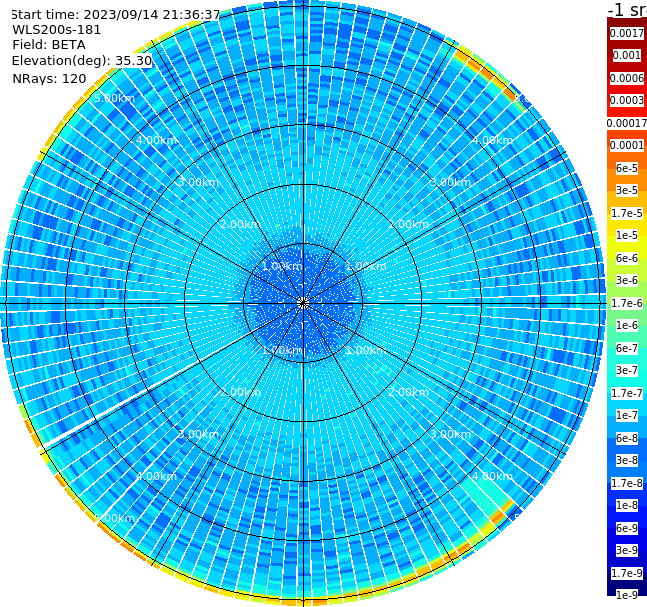This screenshot has height=607, width=647.
Task: Select the 1.7e-5 colorbar value
Action: coord(627,213)
